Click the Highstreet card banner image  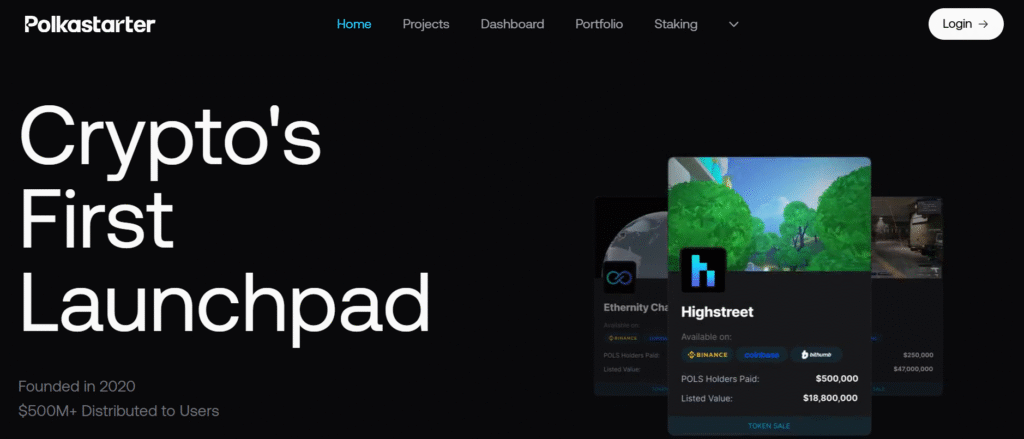coord(769,214)
